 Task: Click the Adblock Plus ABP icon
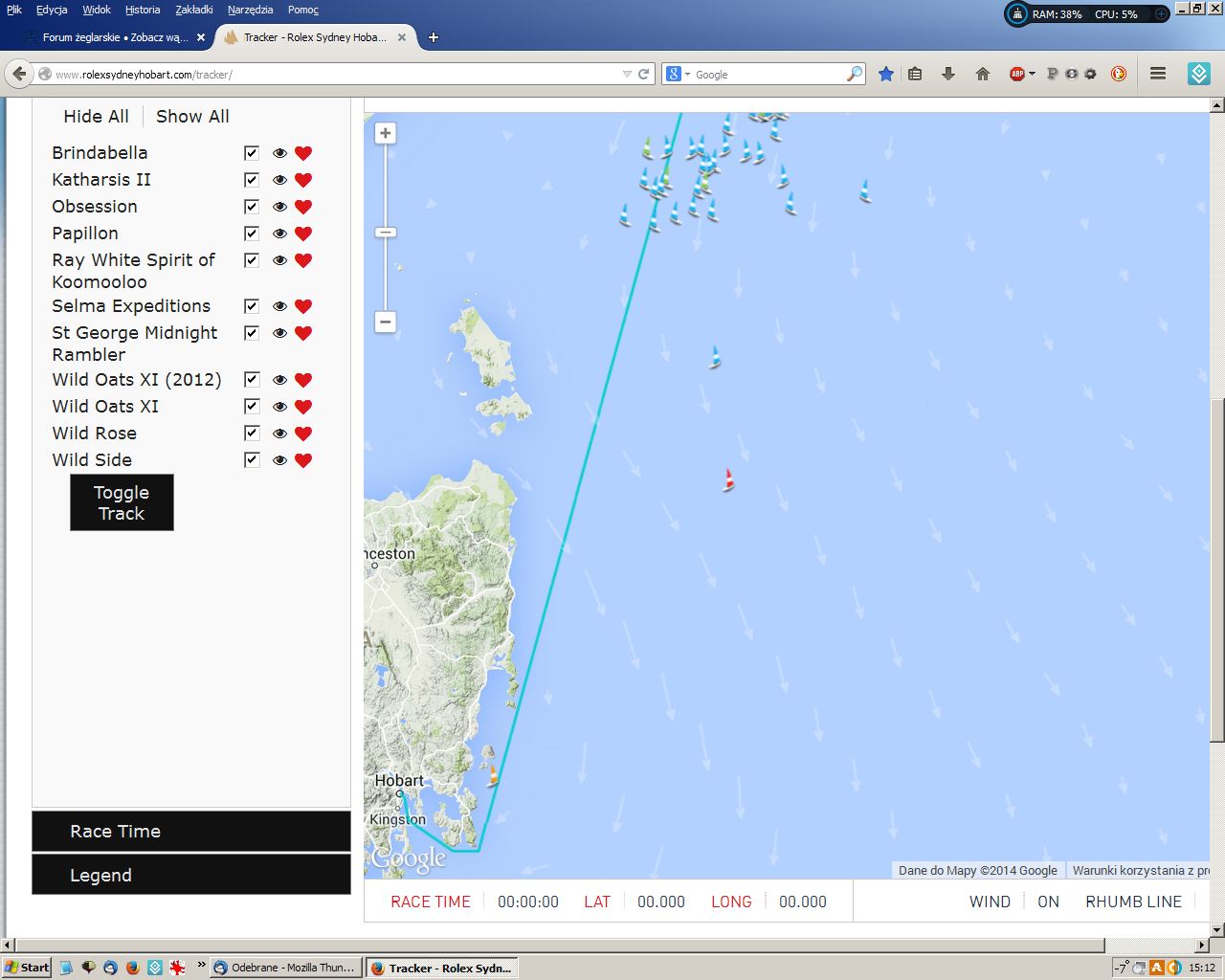pyautogui.click(x=1017, y=74)
